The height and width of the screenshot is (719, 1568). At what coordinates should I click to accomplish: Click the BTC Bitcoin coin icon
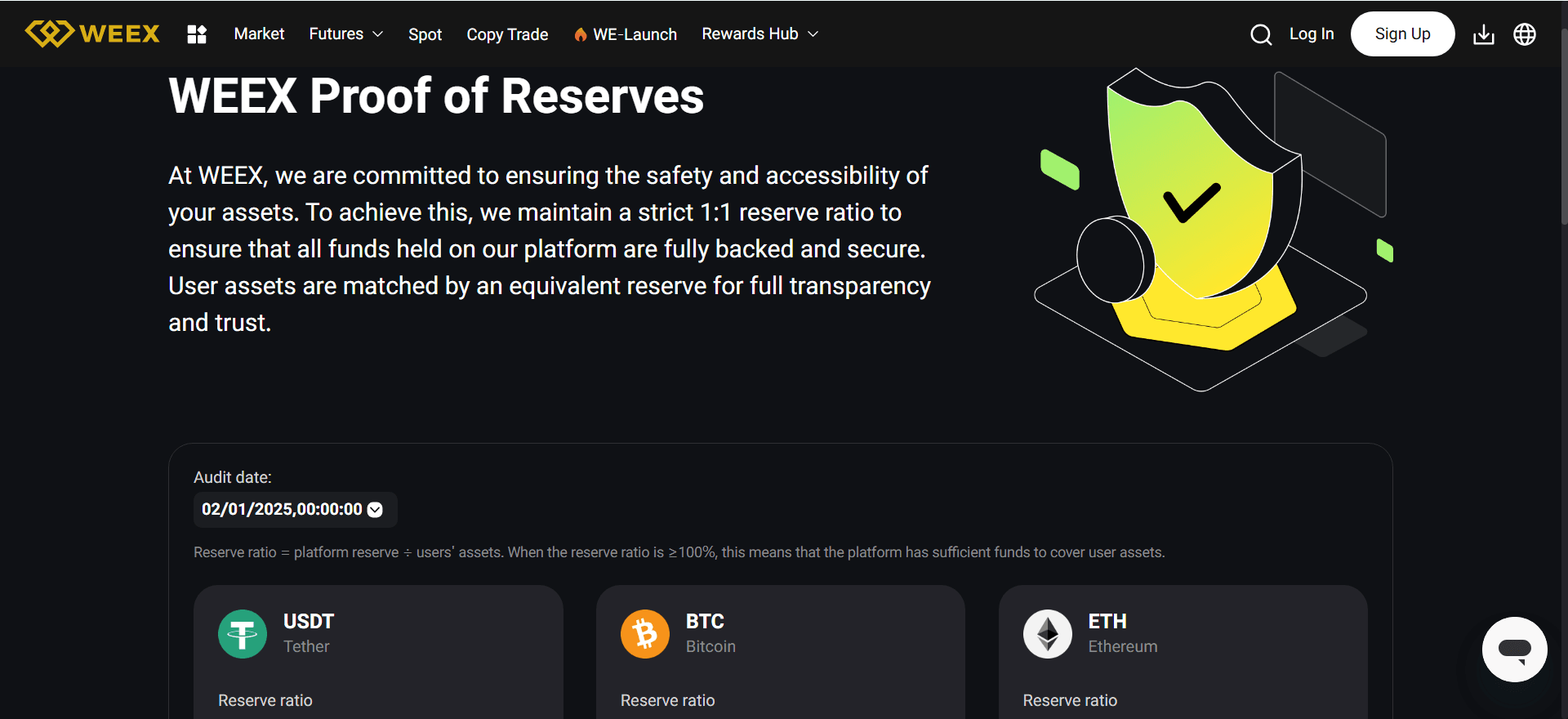click(645, 633)
